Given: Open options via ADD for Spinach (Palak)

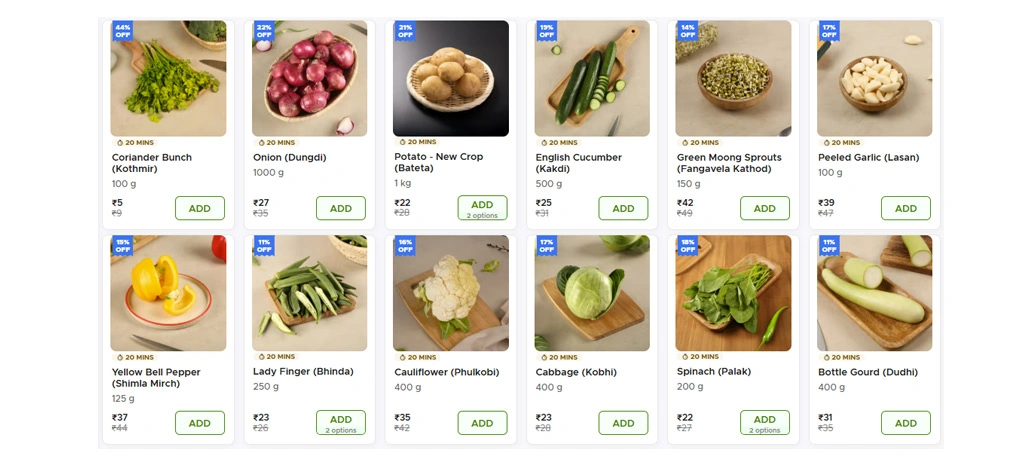Looking at the screenshot, I should [x=764, y=423].
